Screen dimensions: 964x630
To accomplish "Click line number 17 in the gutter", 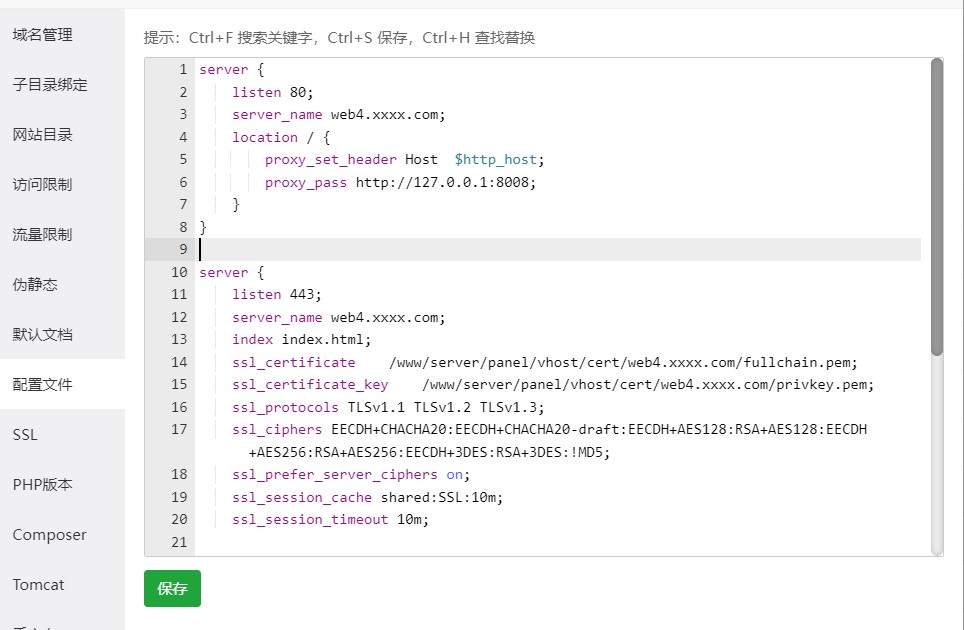I will click(179, 430).
